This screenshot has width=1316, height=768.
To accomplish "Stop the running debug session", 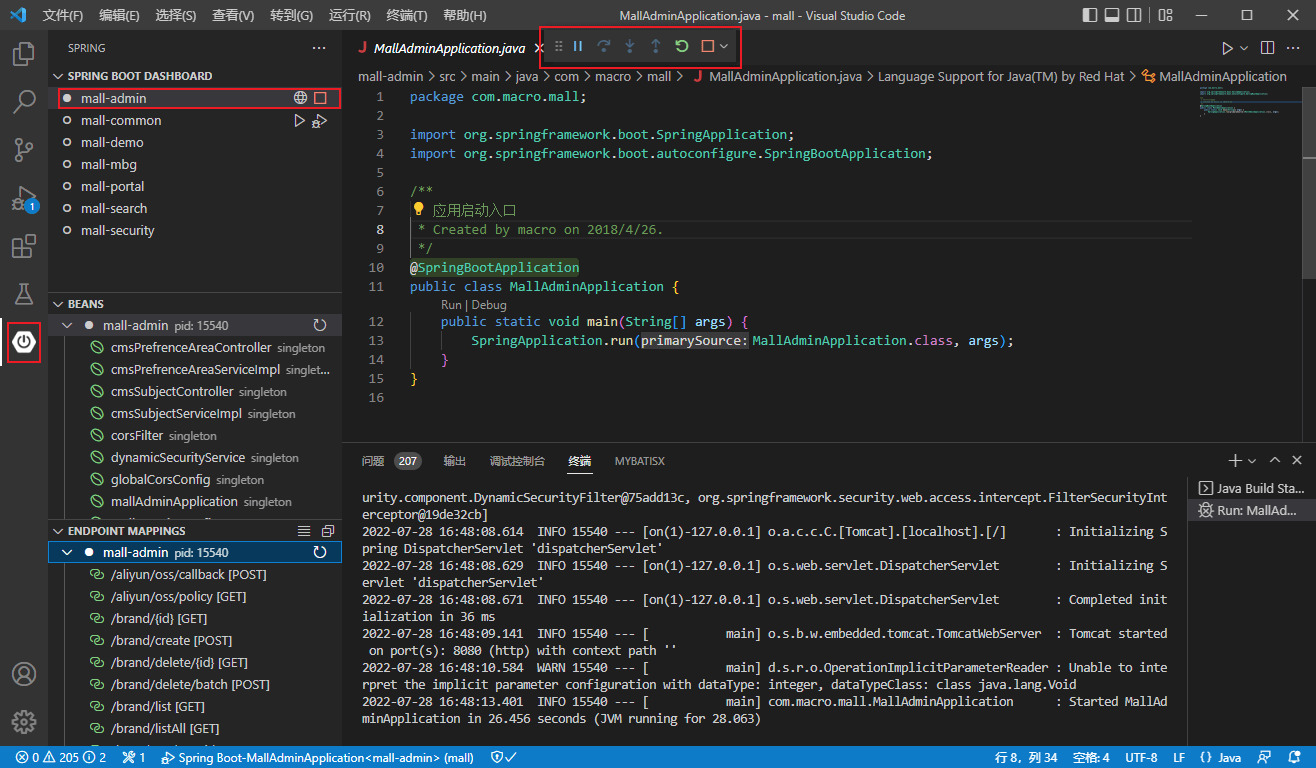I will [707, 46].
